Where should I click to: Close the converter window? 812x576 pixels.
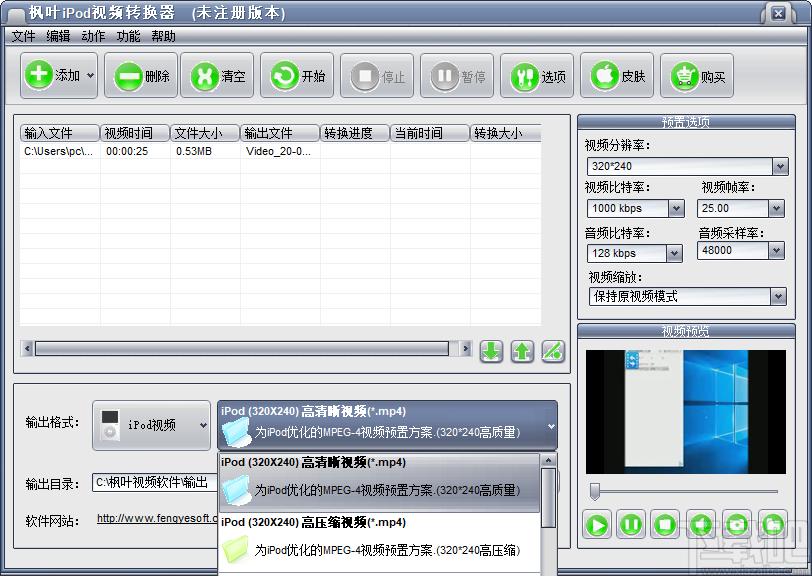coord(778,13)
